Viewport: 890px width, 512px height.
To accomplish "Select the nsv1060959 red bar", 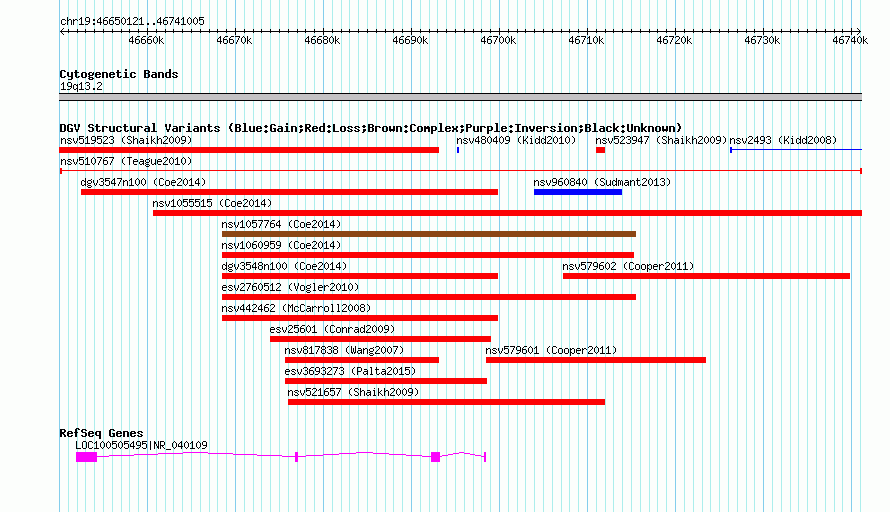I will 428,255.
